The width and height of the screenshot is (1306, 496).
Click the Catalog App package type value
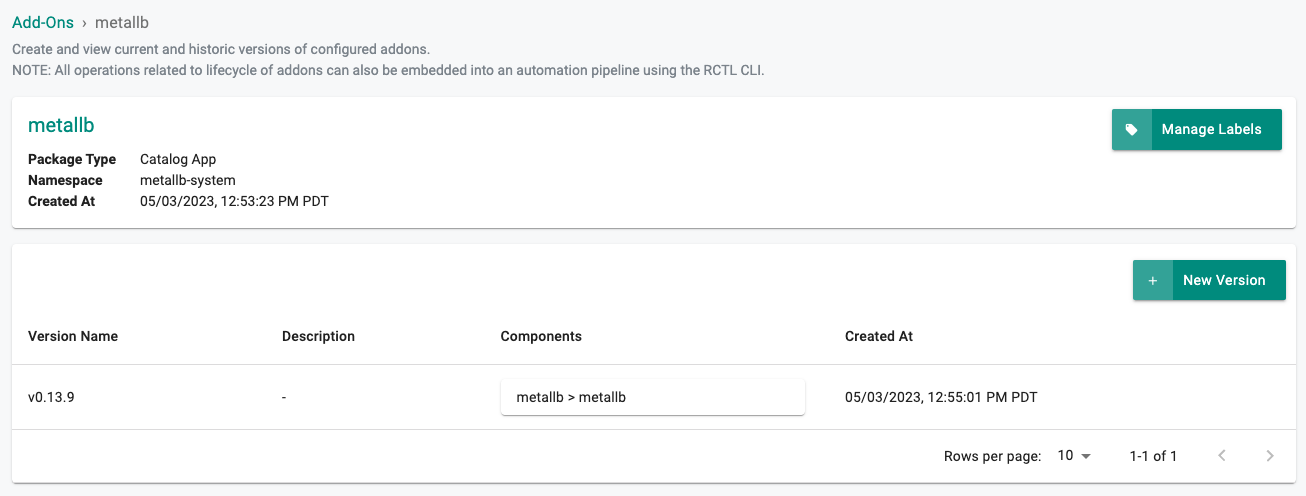click(x=178, y=159)
